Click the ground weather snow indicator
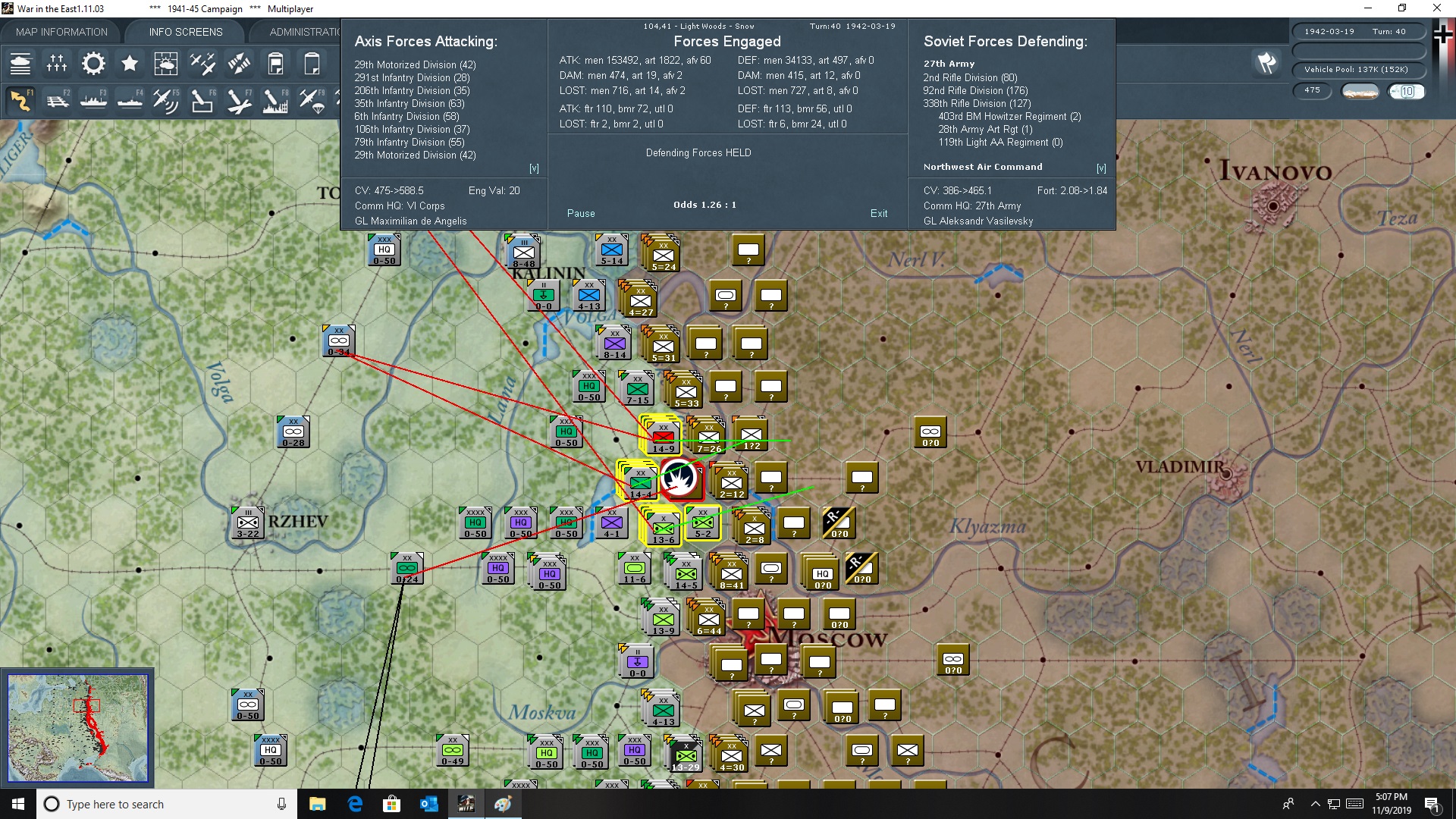 [1360, 91]
